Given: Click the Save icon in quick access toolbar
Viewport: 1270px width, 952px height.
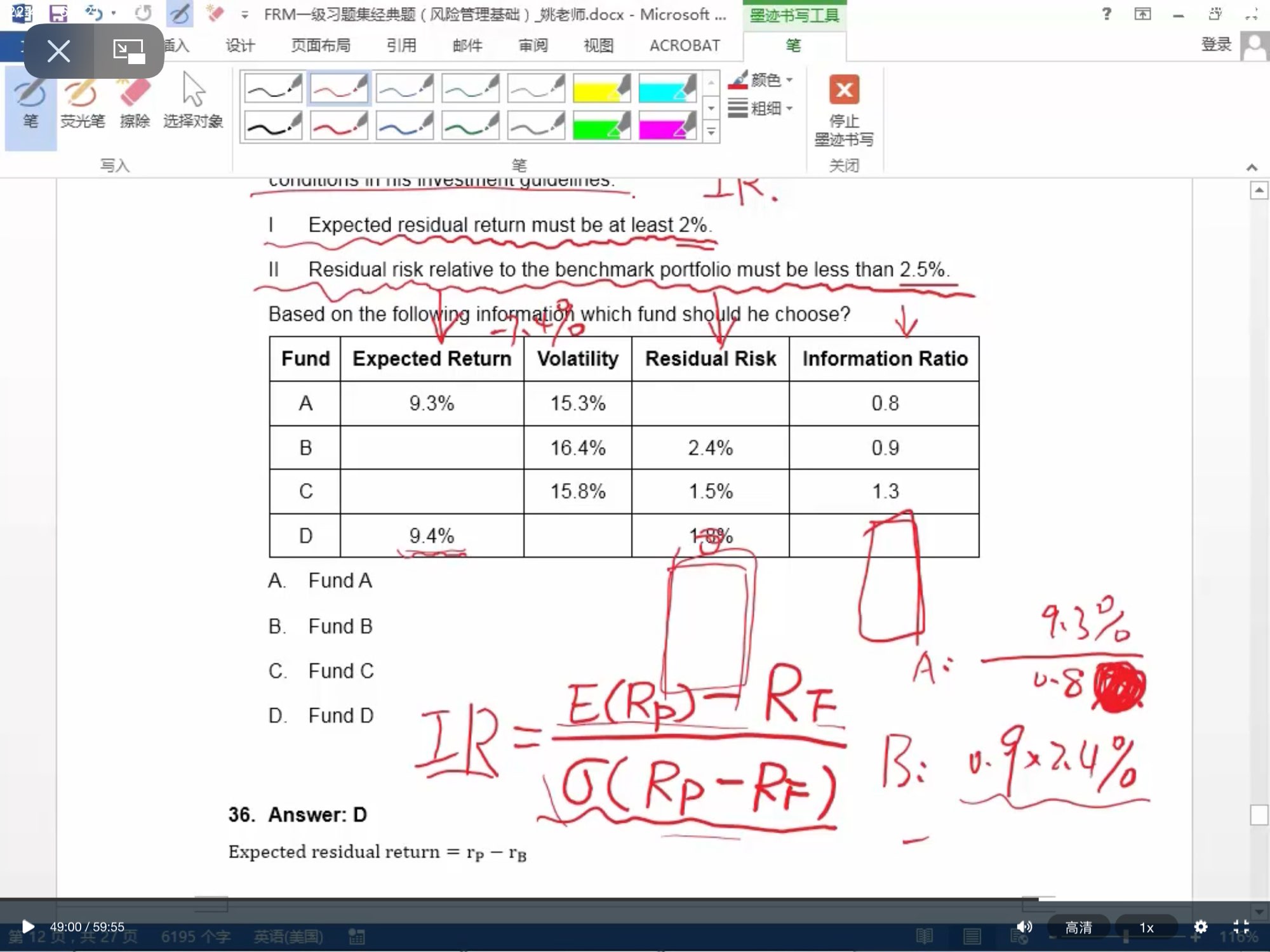Looking at the screenshot, I should [58, 13].
